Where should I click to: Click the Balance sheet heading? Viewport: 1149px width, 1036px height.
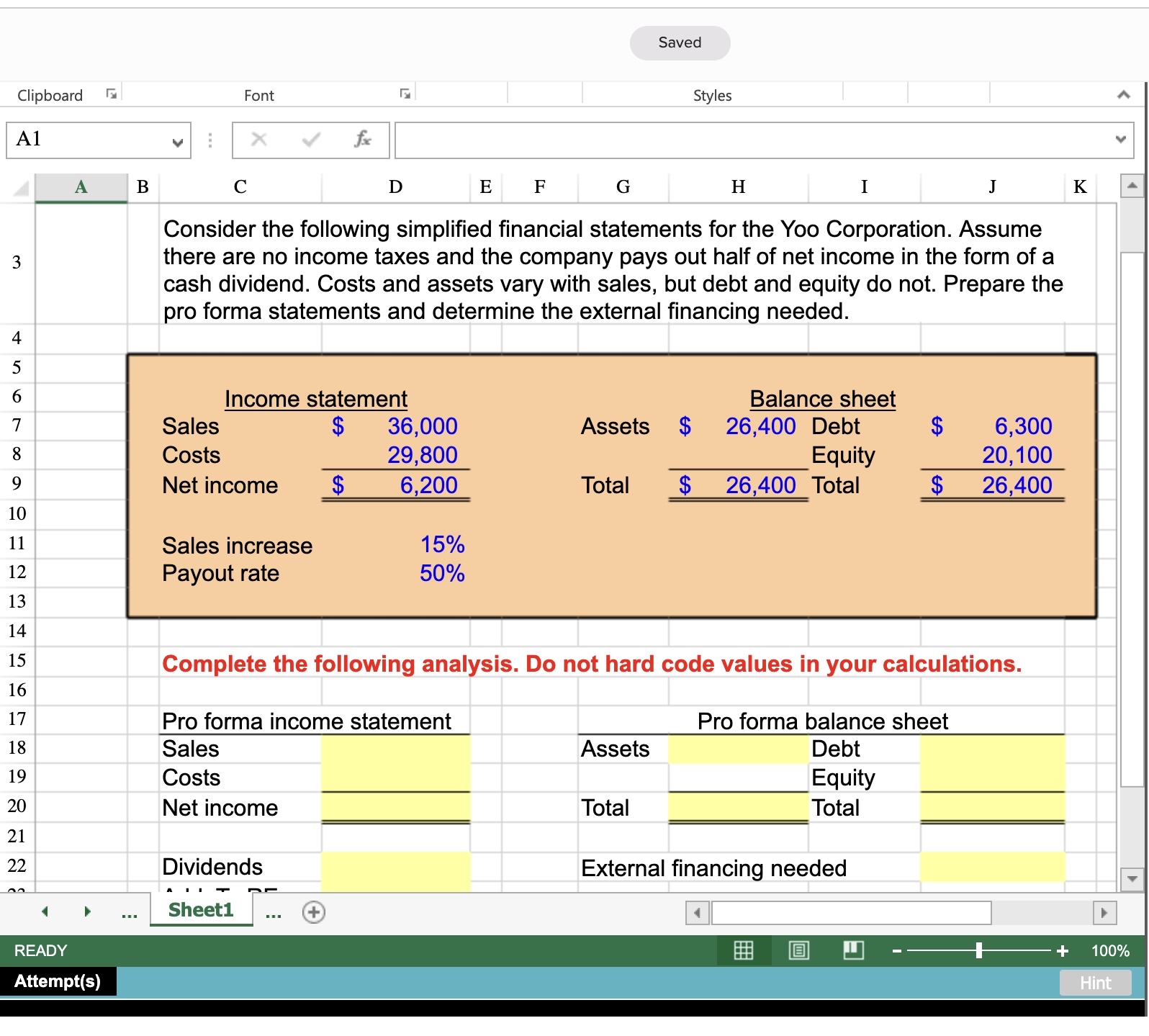click(823, 399)
